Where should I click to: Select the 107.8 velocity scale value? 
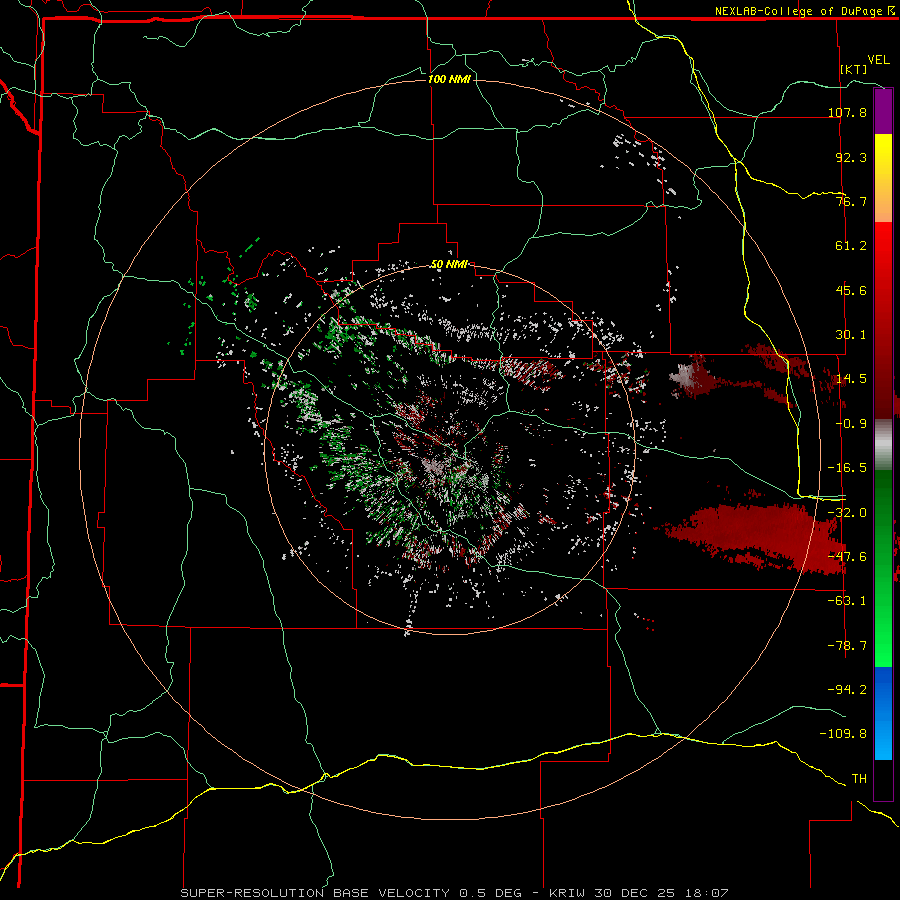[x=847, y=112]
